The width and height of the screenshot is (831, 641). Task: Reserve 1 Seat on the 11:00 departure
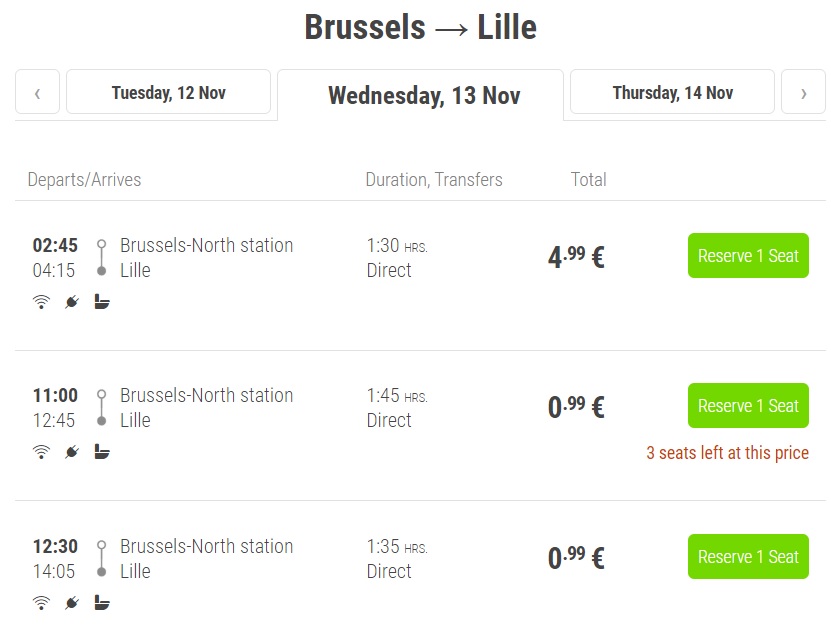(748, 406)
